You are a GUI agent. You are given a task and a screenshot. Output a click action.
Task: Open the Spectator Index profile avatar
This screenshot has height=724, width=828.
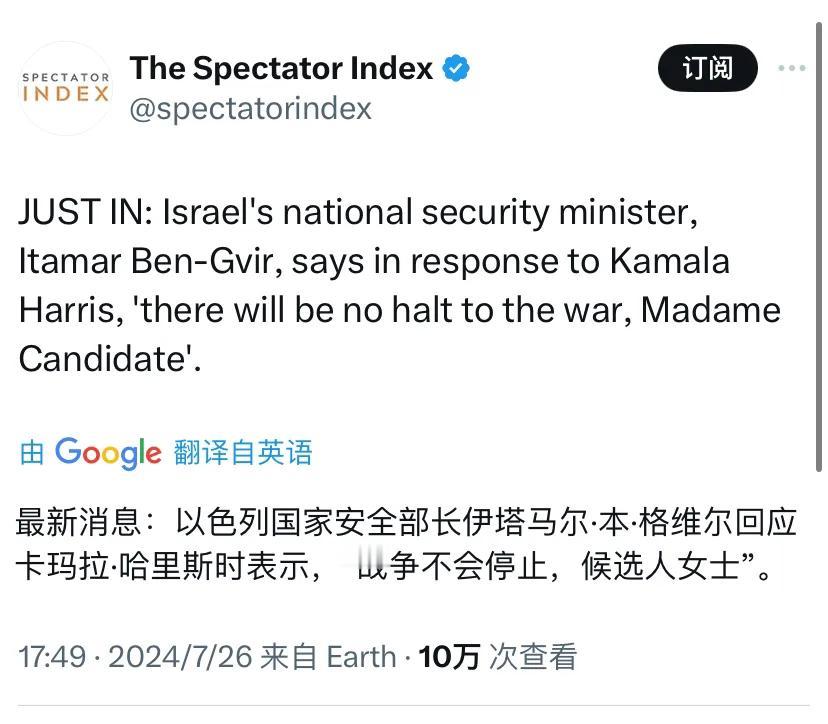(x=66, y=88)
